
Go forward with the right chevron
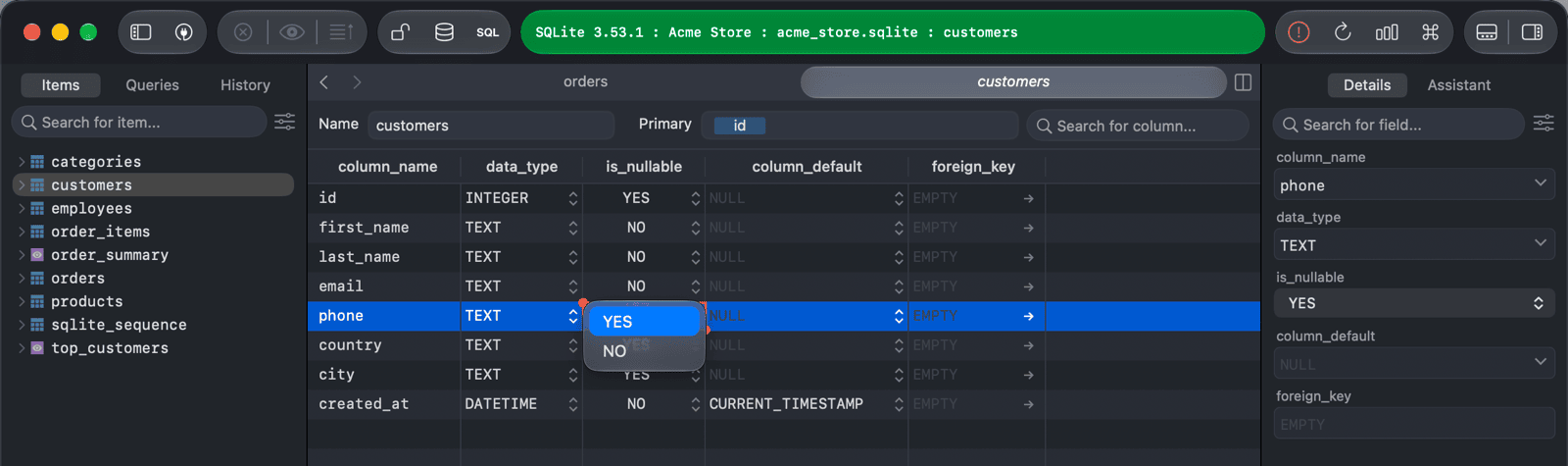[x=357, y=82]
